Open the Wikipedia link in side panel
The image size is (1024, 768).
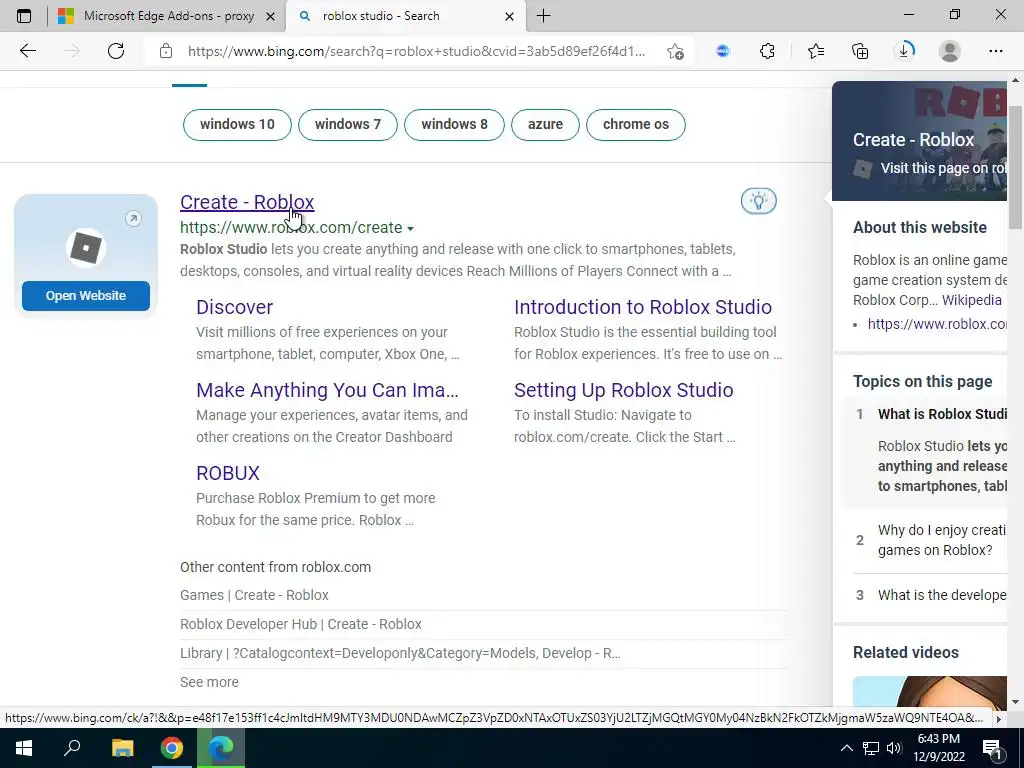coord(971,300)
